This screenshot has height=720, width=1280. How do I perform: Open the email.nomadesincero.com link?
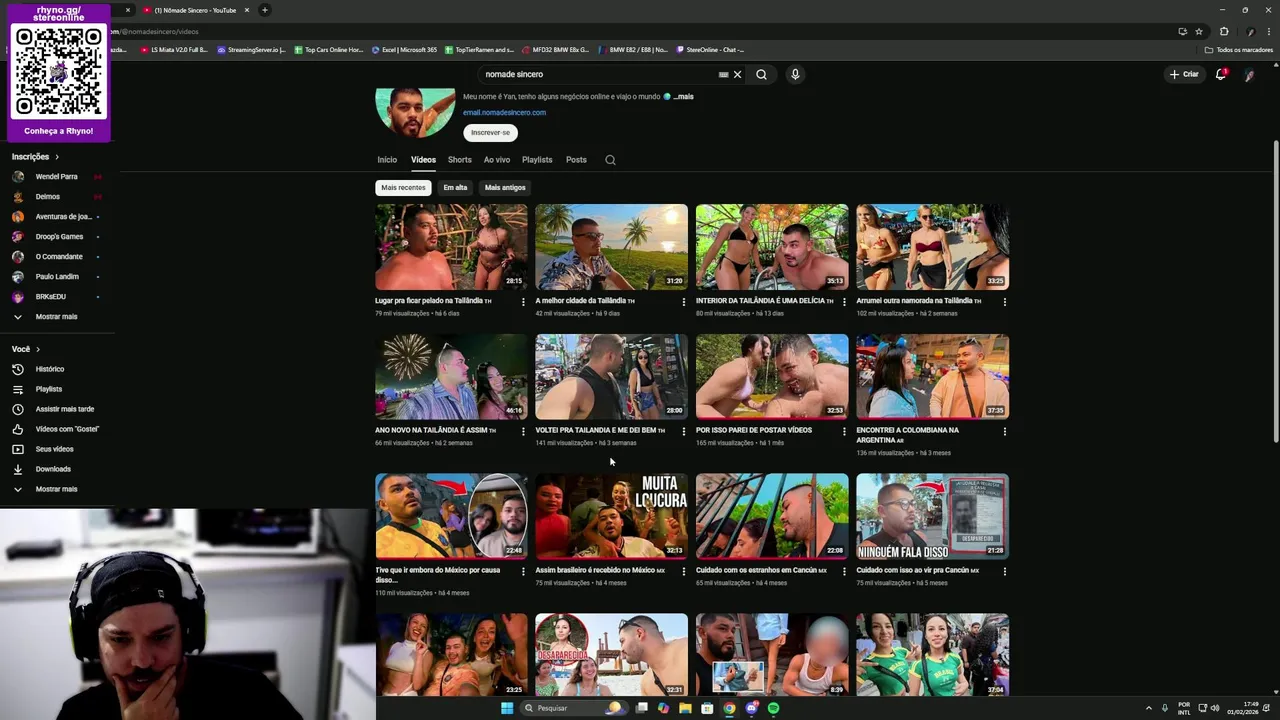coord(504,113)
